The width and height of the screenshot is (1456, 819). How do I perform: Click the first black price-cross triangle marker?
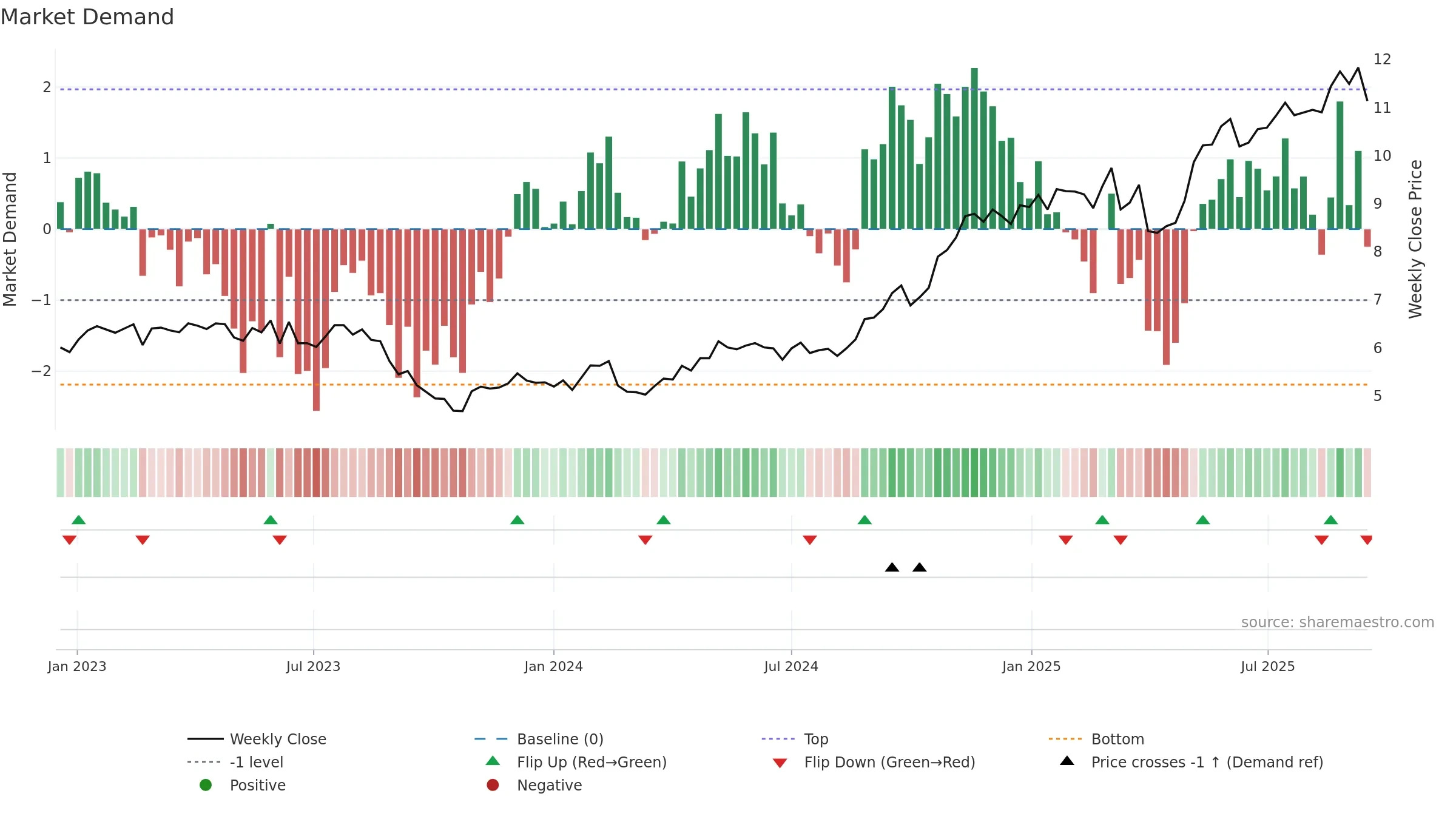pyautogui.click(x=892, y=567)
